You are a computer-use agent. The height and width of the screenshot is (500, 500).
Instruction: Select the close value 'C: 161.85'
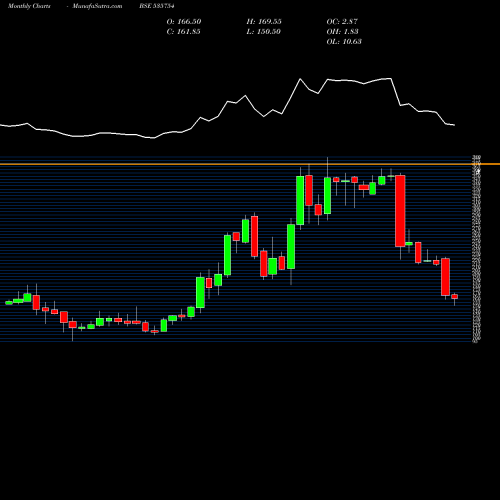pos(184,32)
